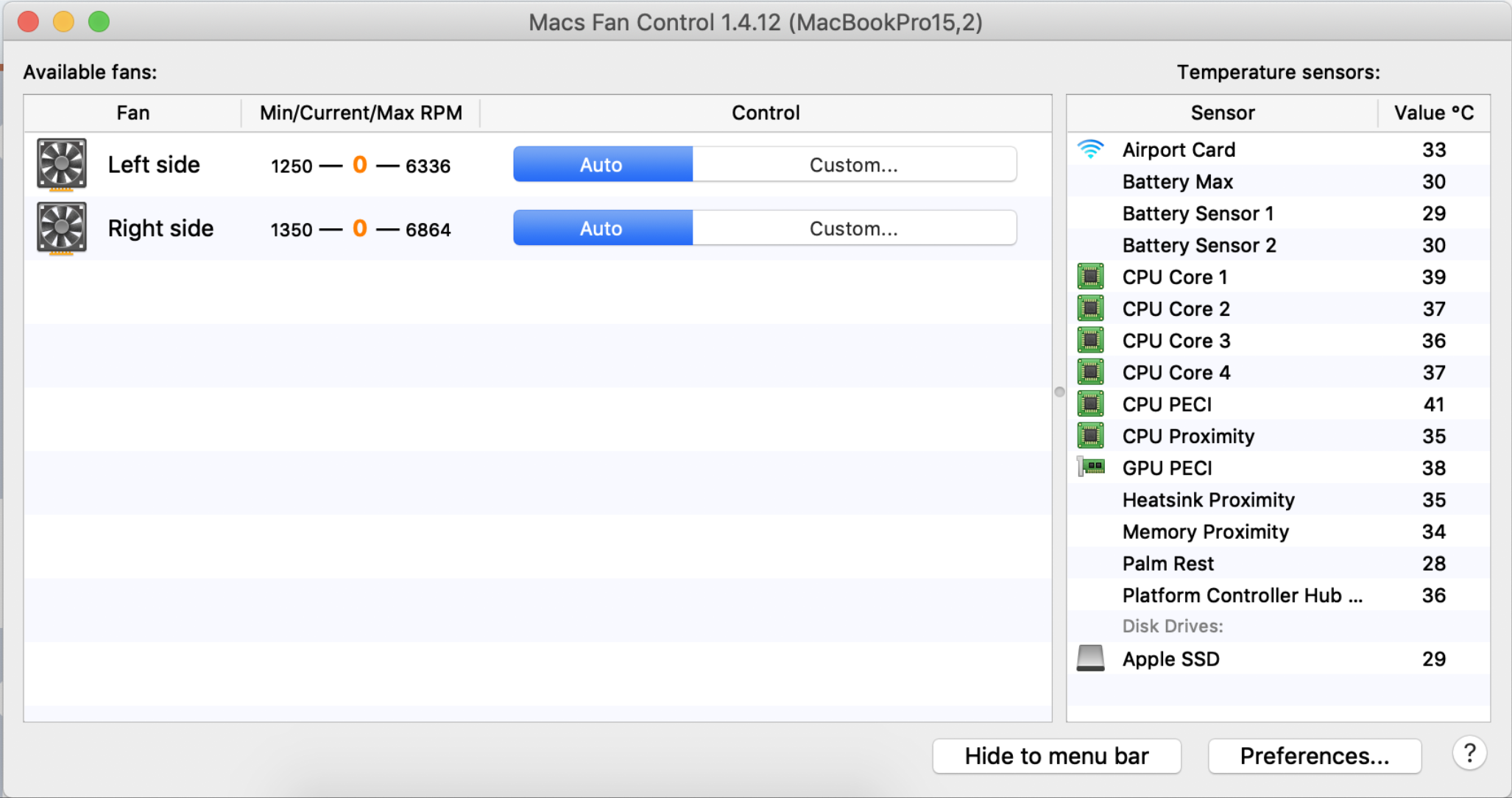Minimize the window with yellow button
Image resolution: width=1512 pixels, height=798 pixels.
tap(63, 21)
